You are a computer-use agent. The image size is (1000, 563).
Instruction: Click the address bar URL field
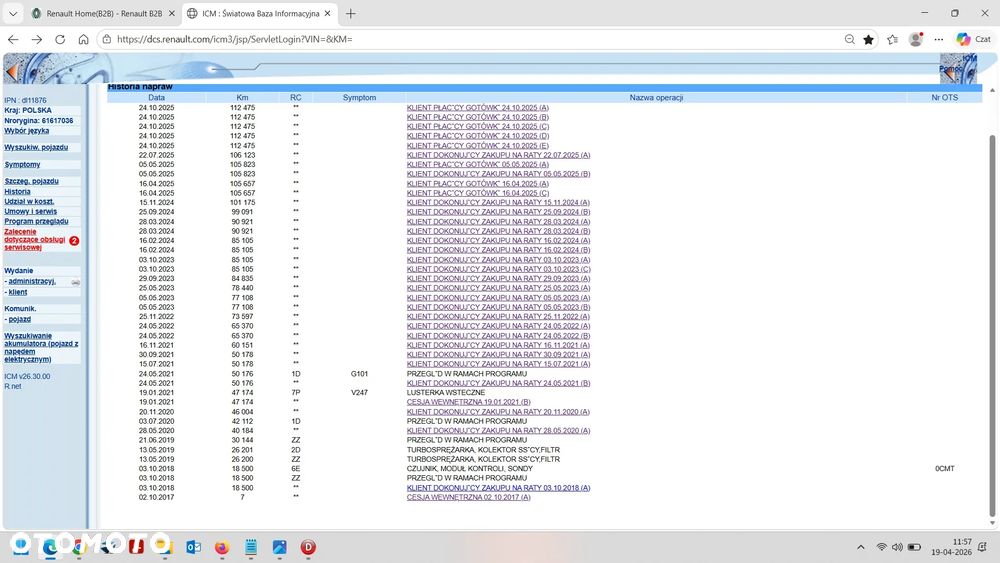click(472, 40)
